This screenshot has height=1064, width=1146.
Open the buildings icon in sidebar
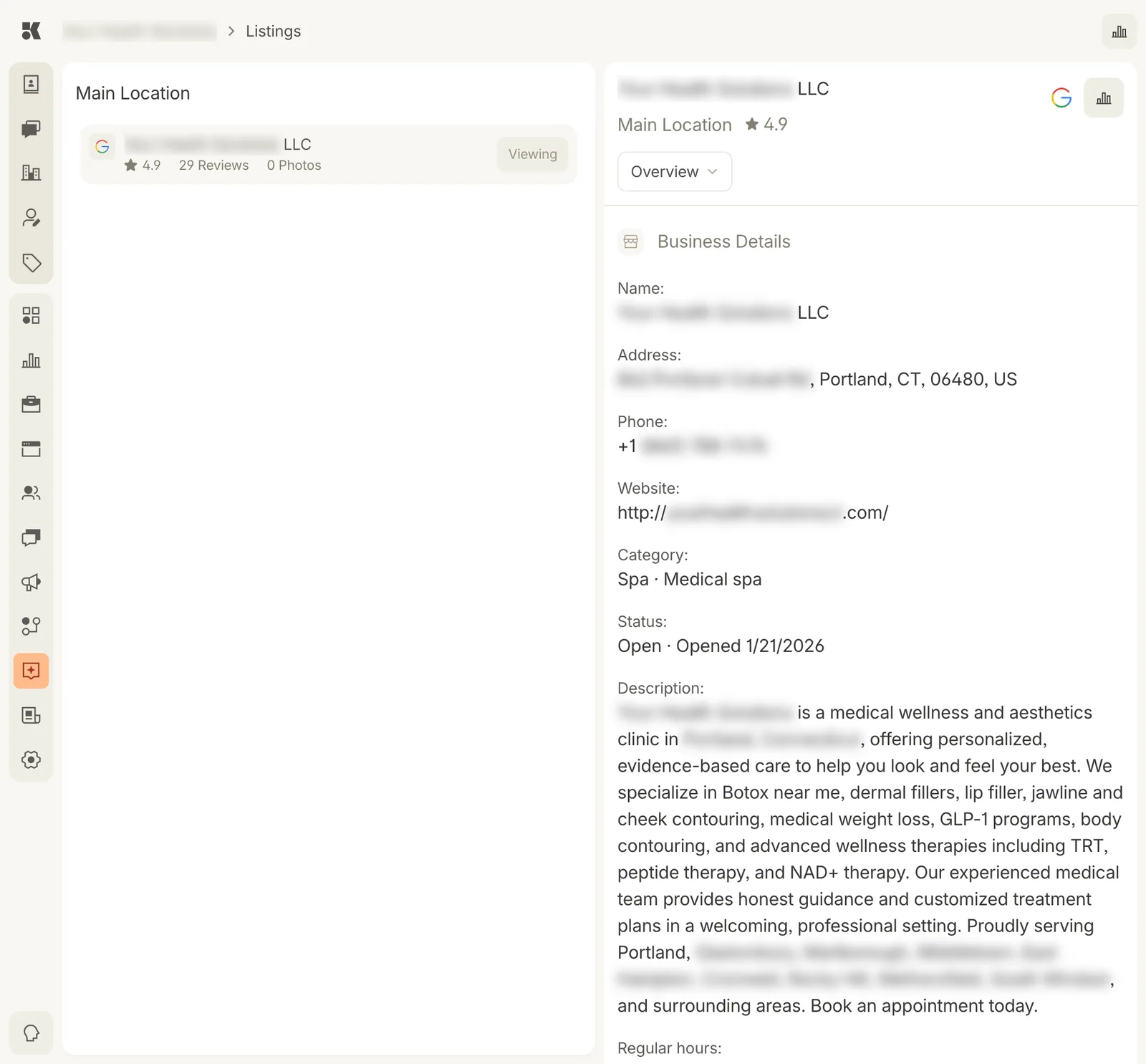pos(31,173)
